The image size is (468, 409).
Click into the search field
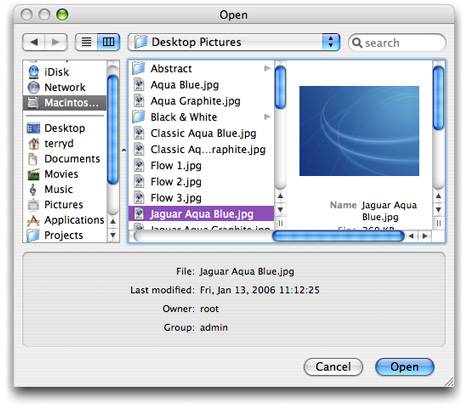point(397,43)
